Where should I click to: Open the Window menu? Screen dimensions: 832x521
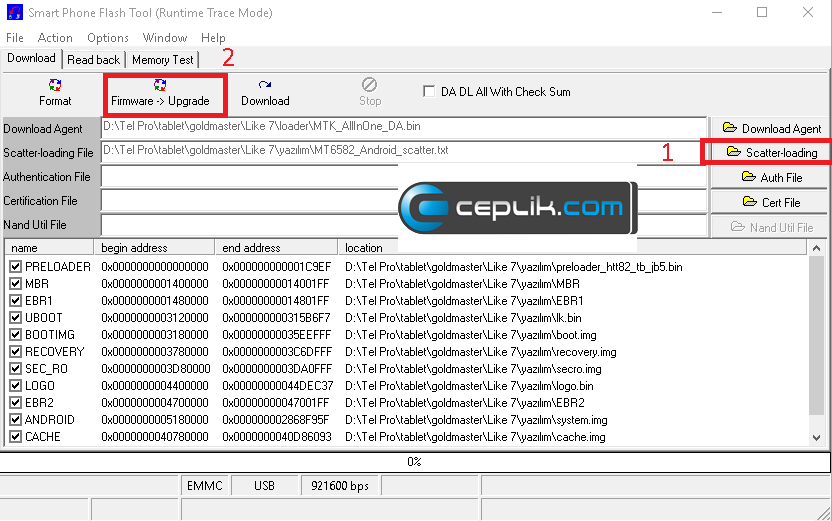click(165, 38)
